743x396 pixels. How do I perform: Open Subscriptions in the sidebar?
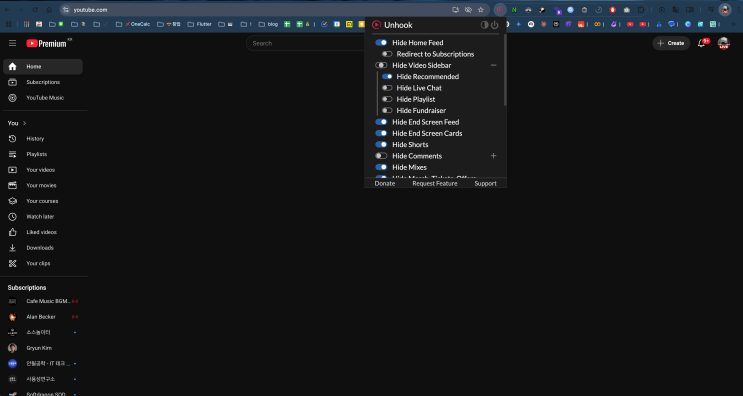pyautogui.click(x=43, y=82)
